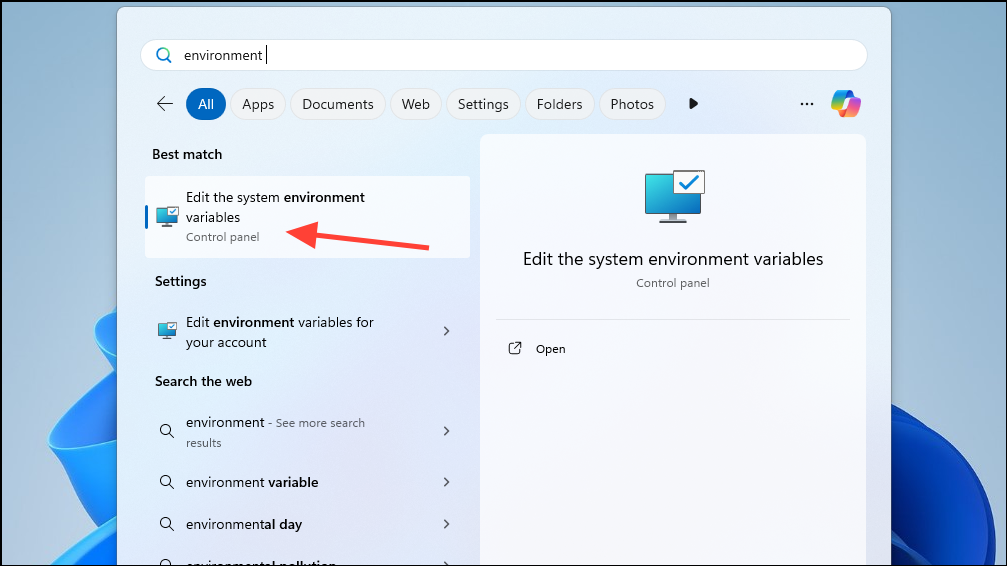Click the icon next to Edit environment variables for your account

click(x=167, y=331)
